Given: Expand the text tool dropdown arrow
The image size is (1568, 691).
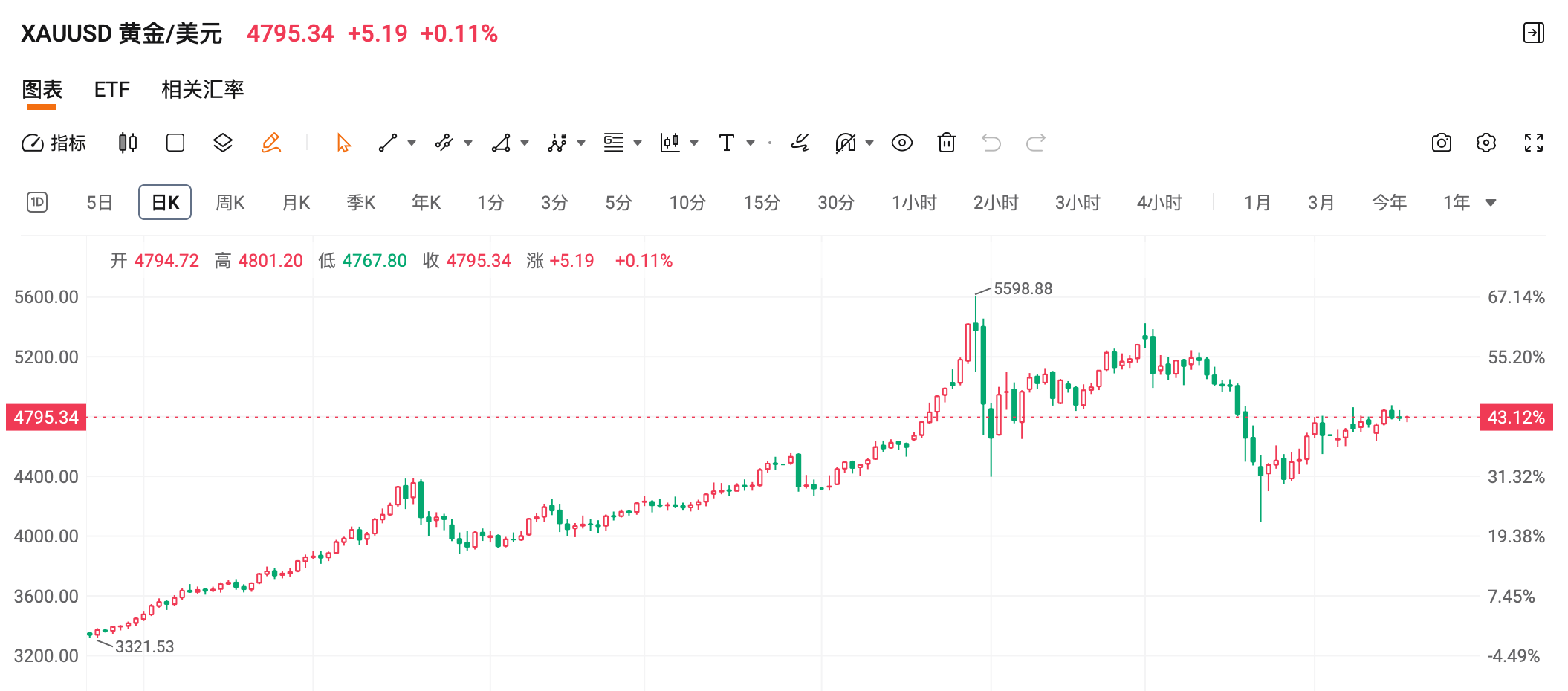Looking at the screenshot, I should [x=751, y=143].
